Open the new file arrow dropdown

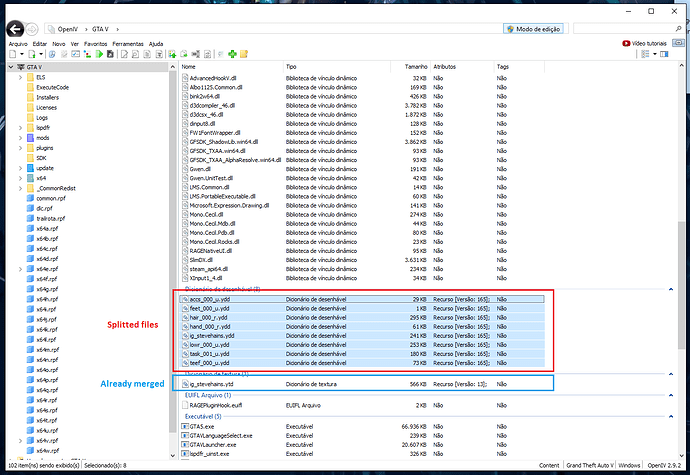click(22, 54)
